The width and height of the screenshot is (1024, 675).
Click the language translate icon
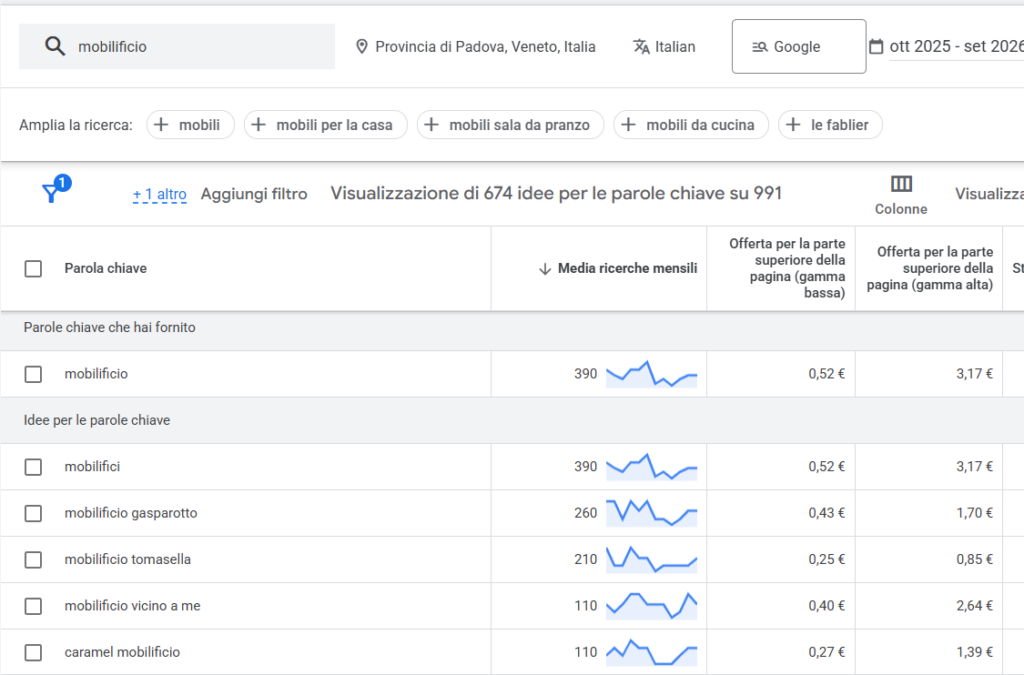click(x=641, y=47)
